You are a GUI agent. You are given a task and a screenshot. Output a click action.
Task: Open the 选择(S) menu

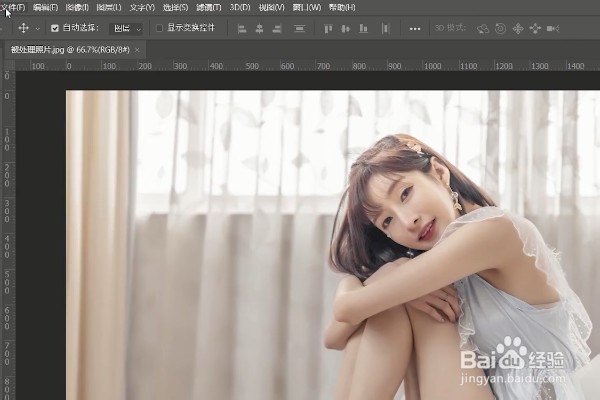pos(175,7)
